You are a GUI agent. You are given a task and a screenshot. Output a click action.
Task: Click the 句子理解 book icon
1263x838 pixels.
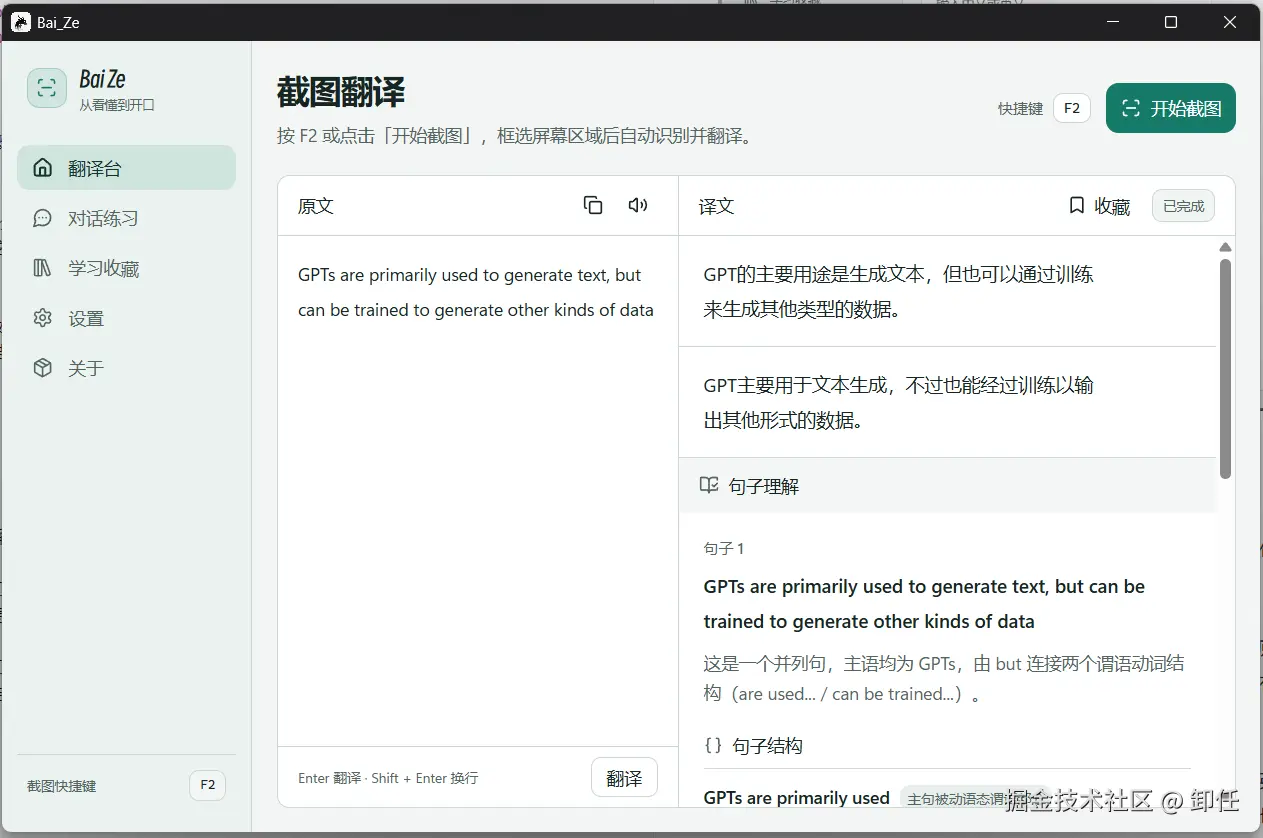pyautogui.click(x=709, y=485)
